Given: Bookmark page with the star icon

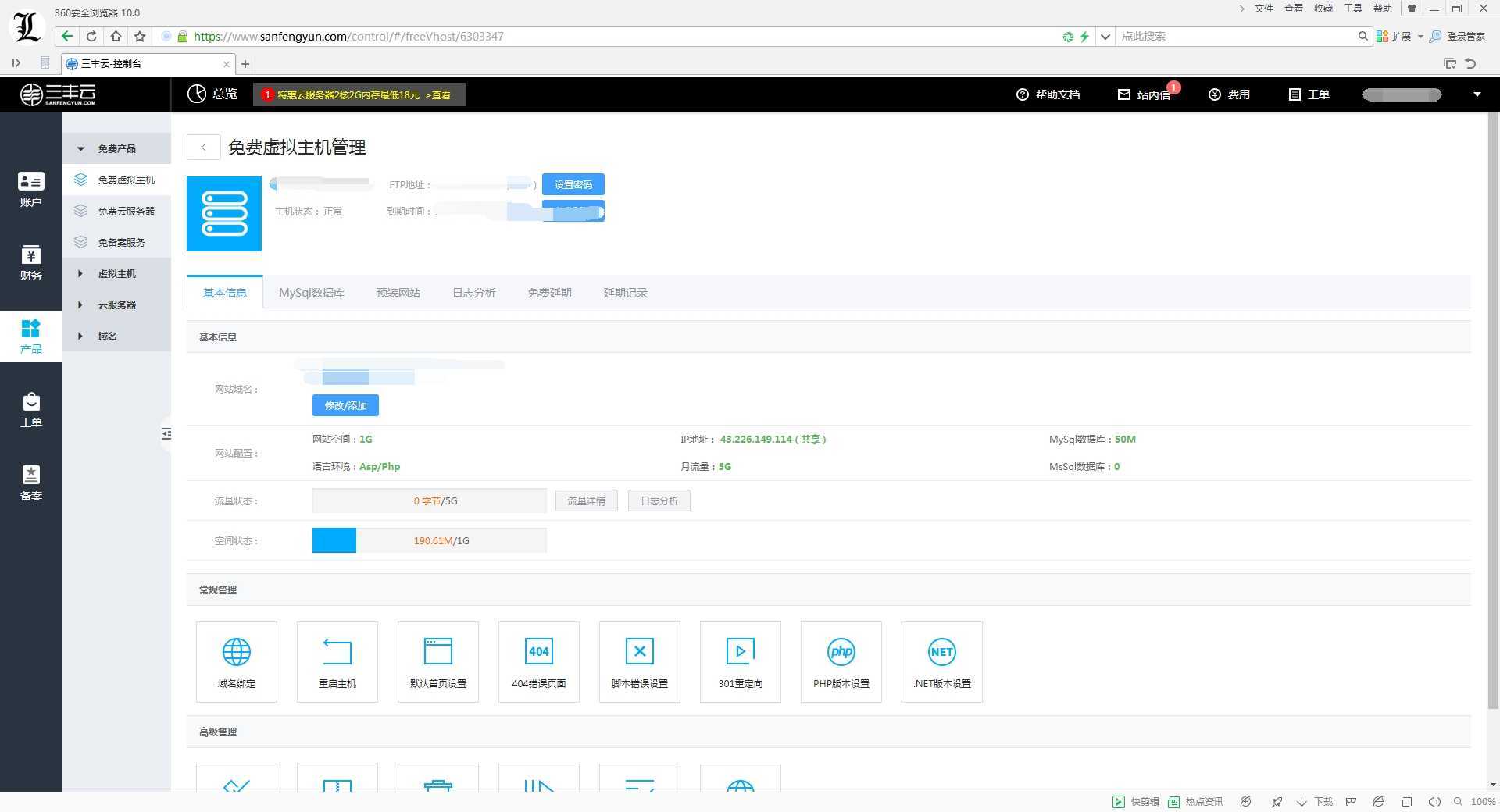Looking at the screenshot, I should pos(140,36).
